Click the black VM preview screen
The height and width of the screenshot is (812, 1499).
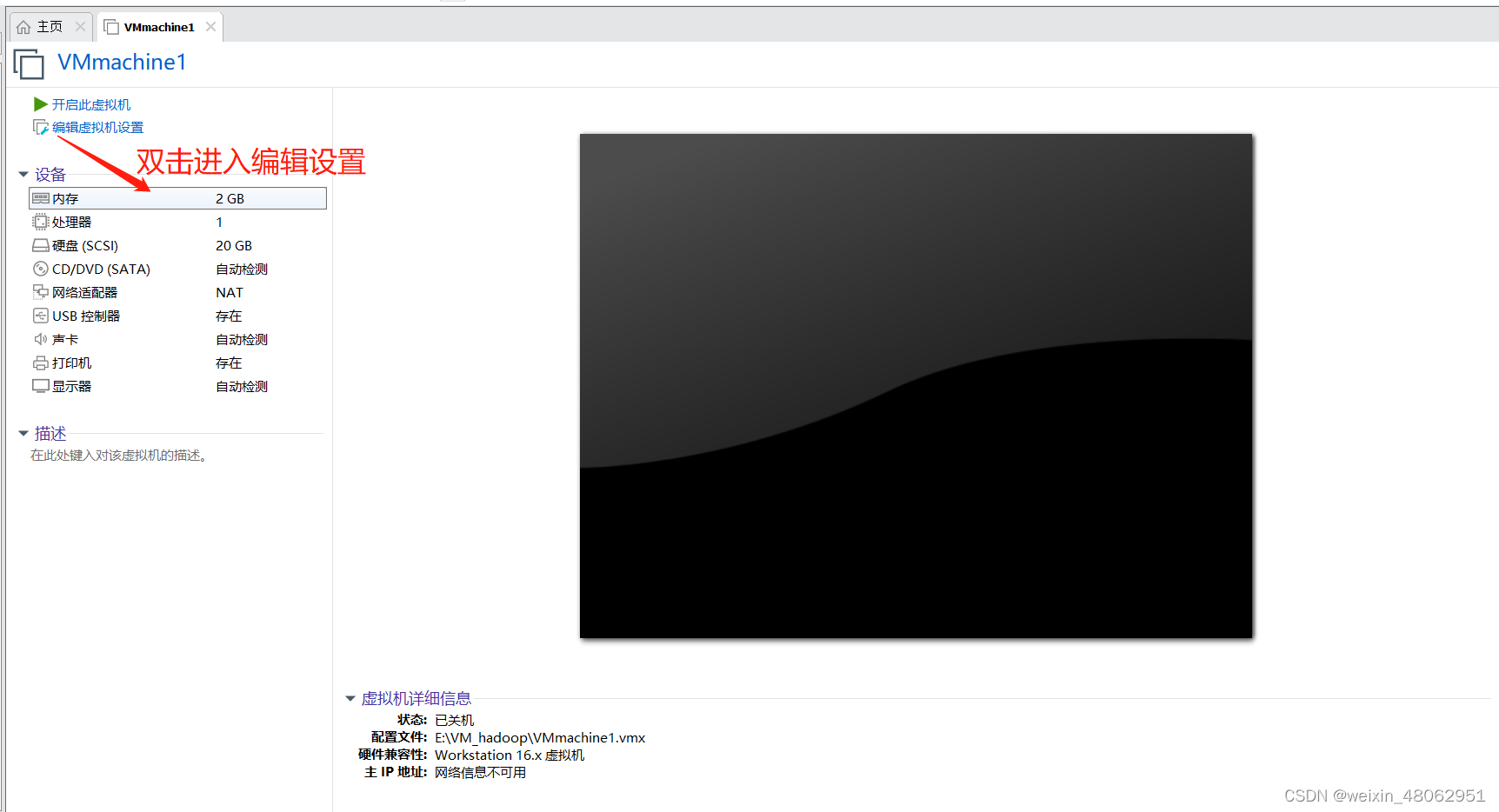(x=916, y=385)
